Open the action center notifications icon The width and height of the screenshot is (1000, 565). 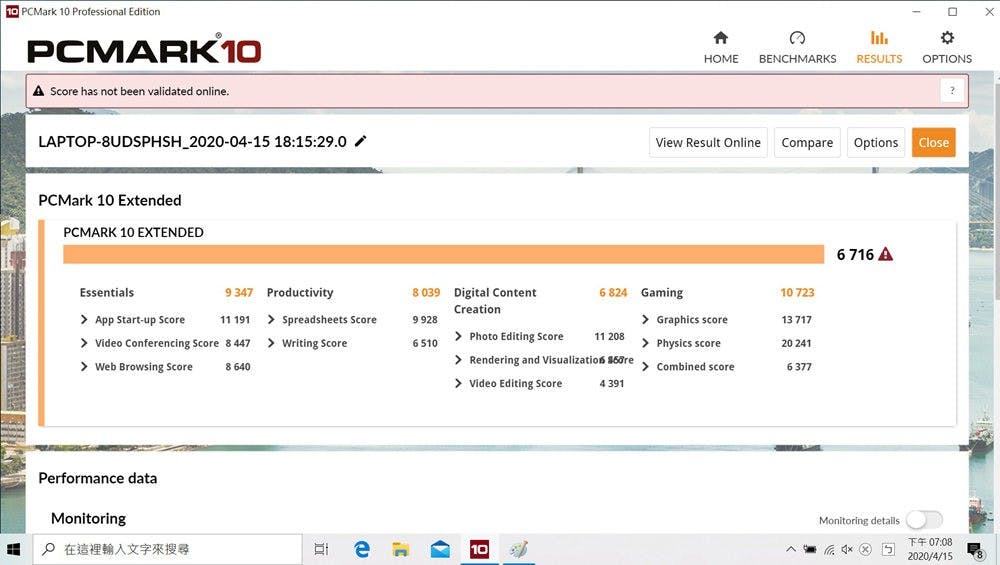click(974, 550)
